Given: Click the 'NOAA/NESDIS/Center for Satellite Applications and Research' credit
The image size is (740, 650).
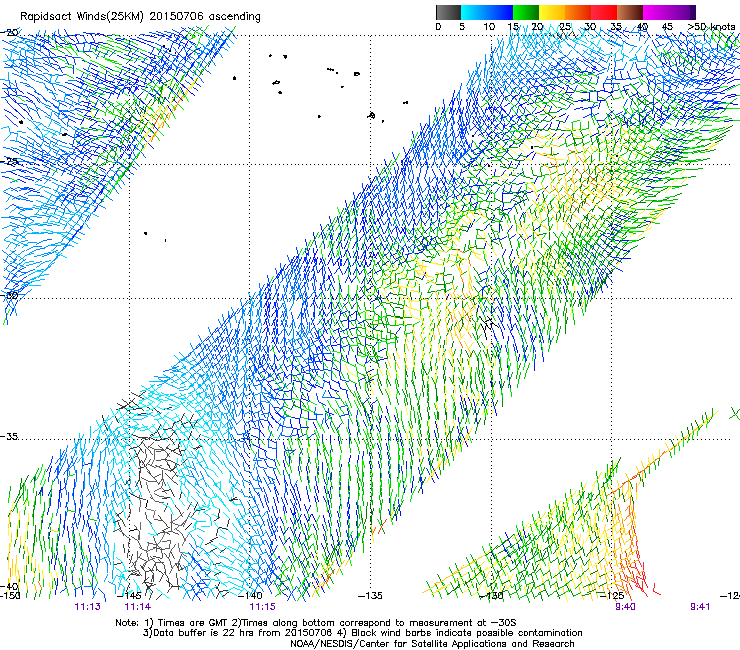Looking at the screenshot, I should point(432,644).
